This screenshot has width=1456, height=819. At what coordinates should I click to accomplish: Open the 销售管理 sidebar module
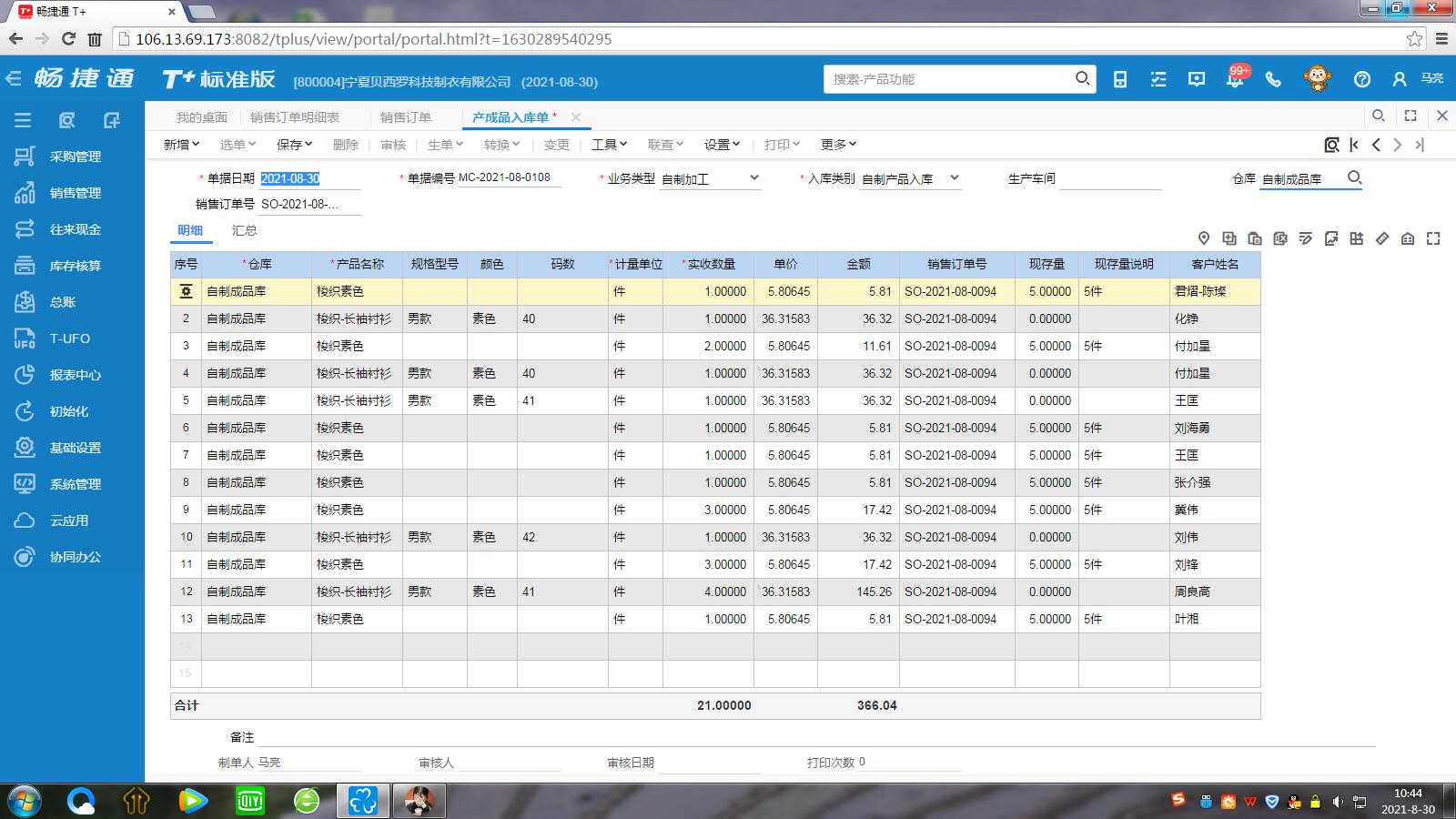[75, 193]
